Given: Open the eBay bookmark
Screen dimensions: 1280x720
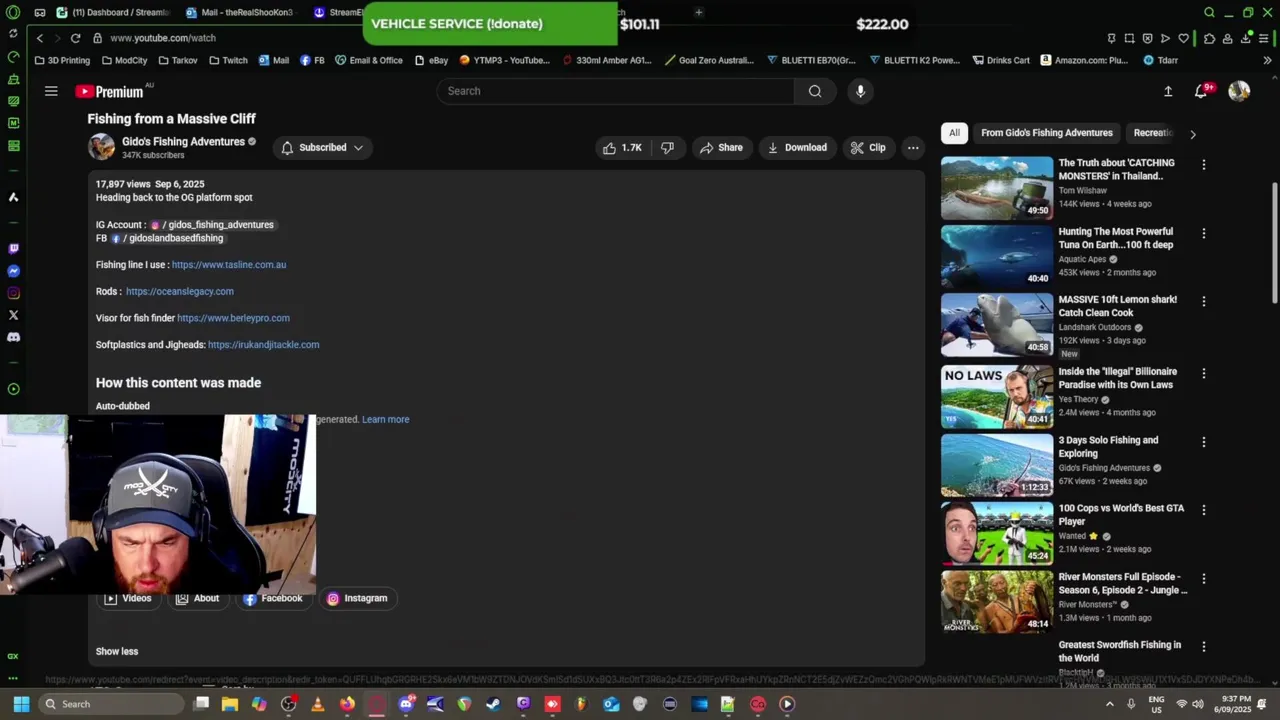Looking at the screenshot, I should [431, 60].
